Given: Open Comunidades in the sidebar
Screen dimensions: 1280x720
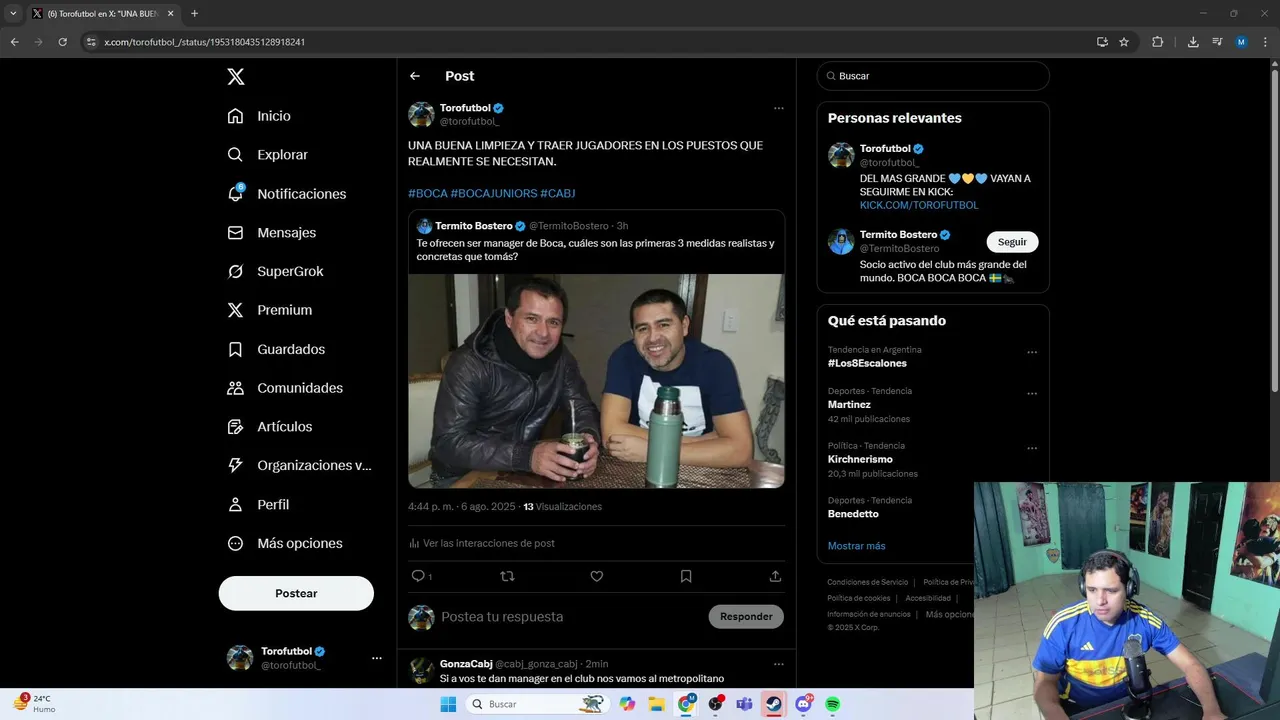Looking at the screenshot, I should click(285, 388).
